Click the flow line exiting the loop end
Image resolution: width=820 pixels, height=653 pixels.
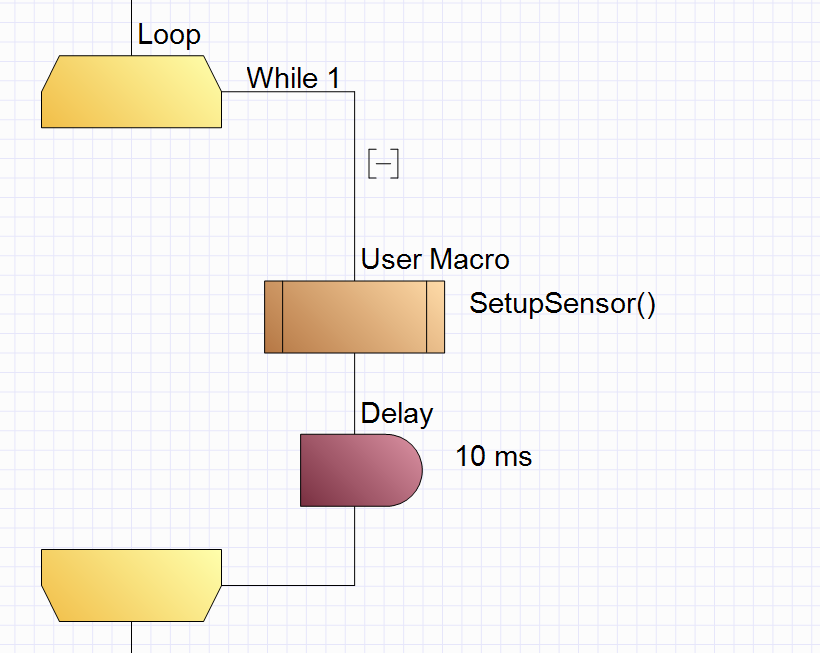tap(132, 637)
